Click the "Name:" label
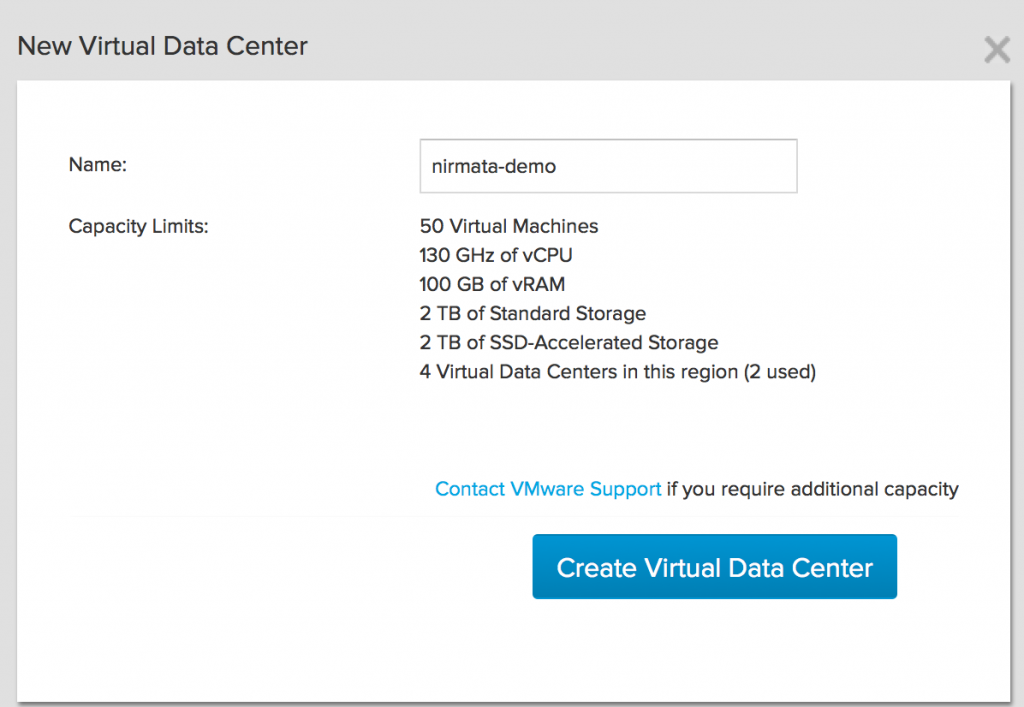 (98, 165)
